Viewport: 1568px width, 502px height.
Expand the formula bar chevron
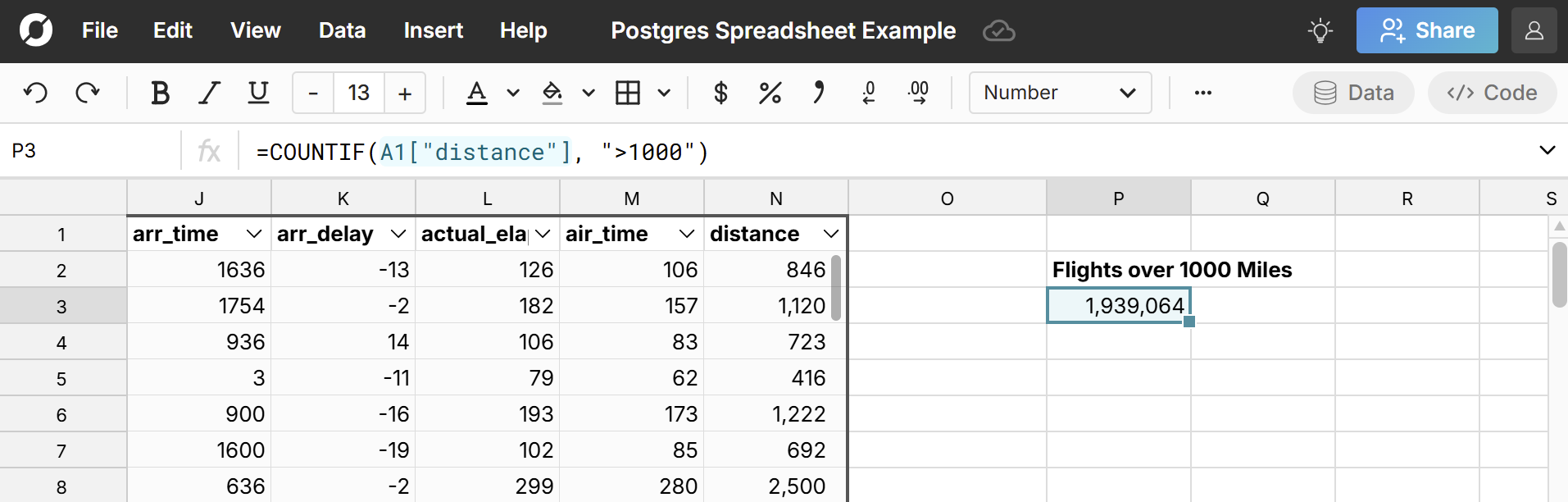(x=1547, y=150)
